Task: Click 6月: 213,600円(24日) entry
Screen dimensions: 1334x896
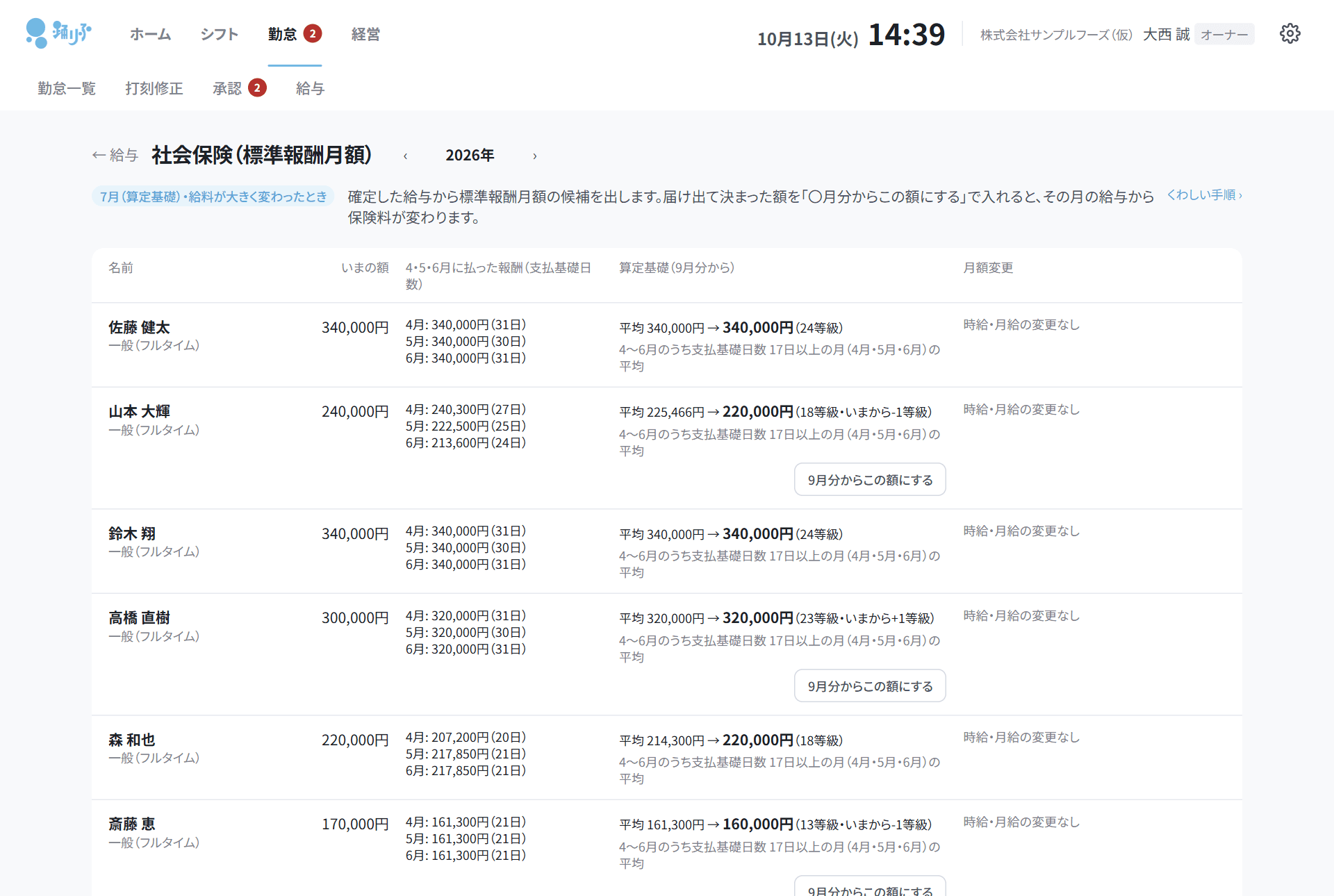Action: 466,442
